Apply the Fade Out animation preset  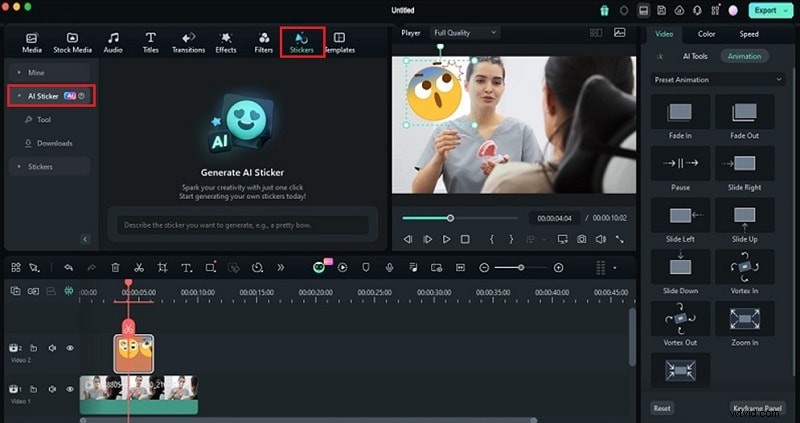click(x=744, y=116)
